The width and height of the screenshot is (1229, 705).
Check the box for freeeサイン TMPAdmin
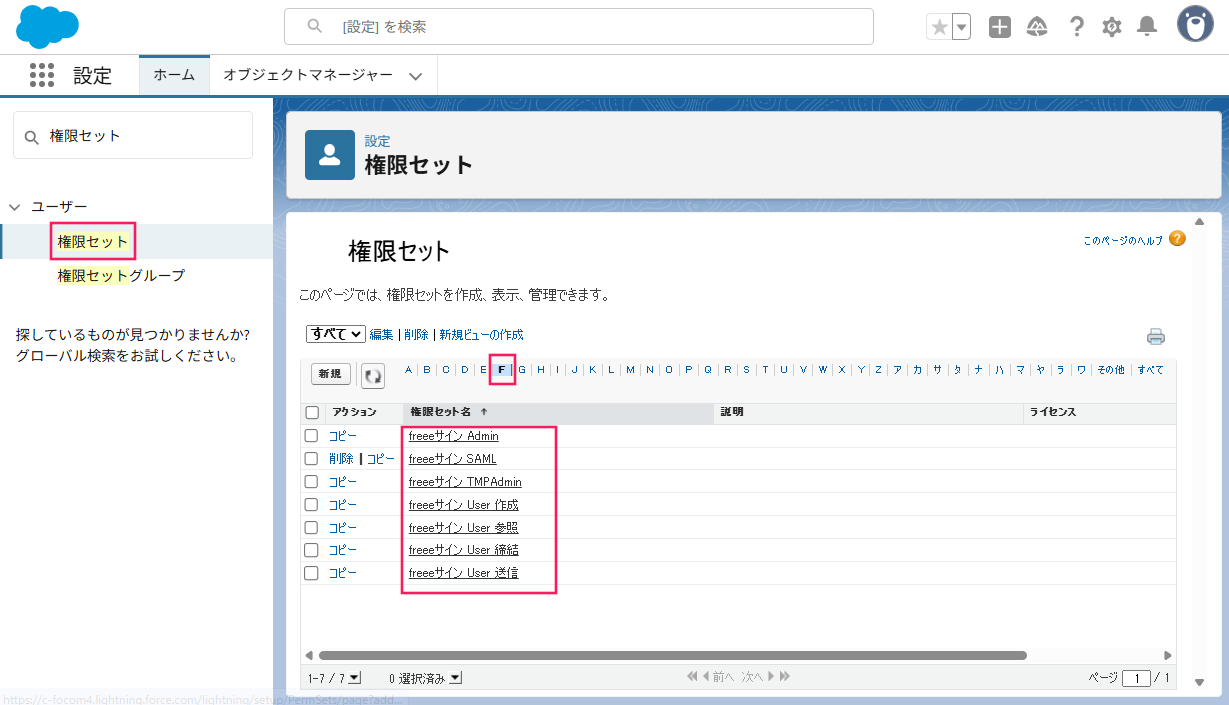311,482
